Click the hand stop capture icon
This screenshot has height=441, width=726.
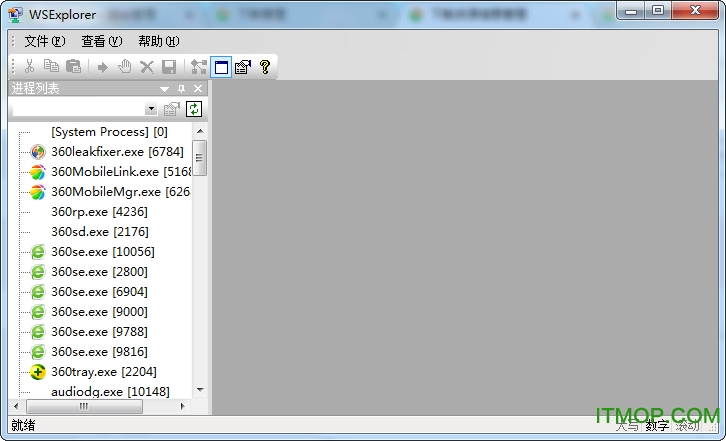pos(125,67)
